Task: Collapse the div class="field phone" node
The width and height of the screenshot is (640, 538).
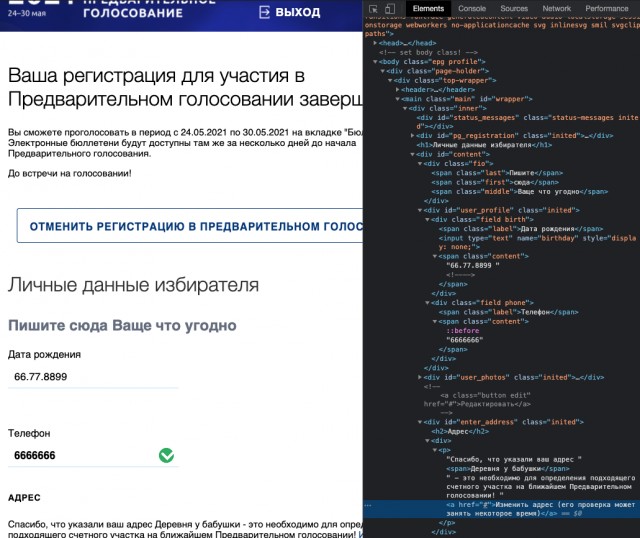Action: coord(427,303)
